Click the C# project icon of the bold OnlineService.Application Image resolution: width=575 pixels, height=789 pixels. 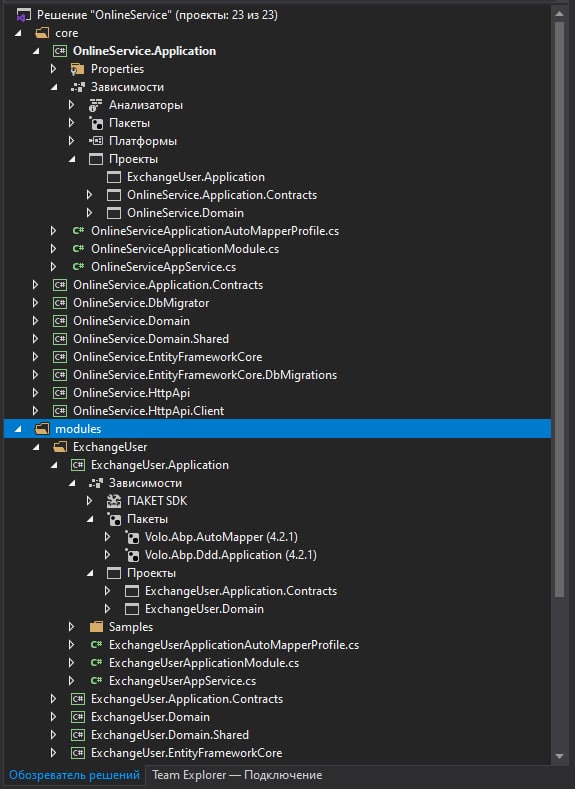coord(60,51)
